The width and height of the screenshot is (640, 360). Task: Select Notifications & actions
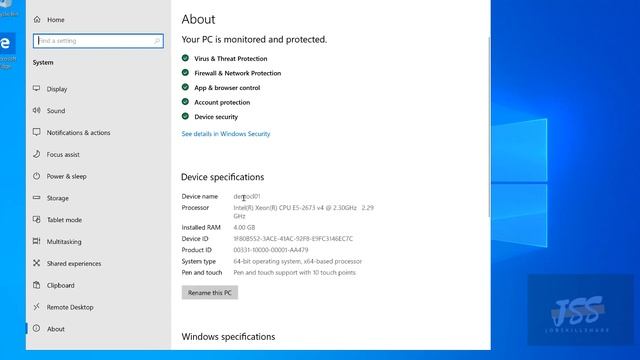[78, 133]
